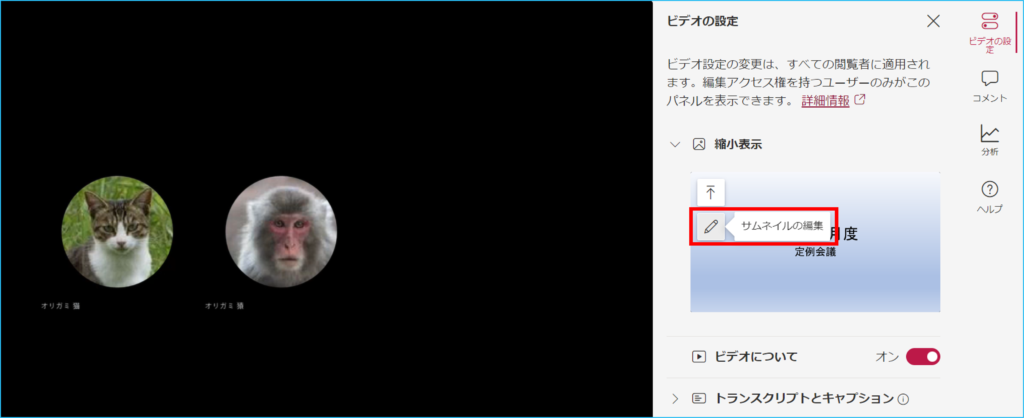Collapse the 縮小表示 section chevron
The width and height of the screenshot is (1024, 418).
[x=675, y=144]
